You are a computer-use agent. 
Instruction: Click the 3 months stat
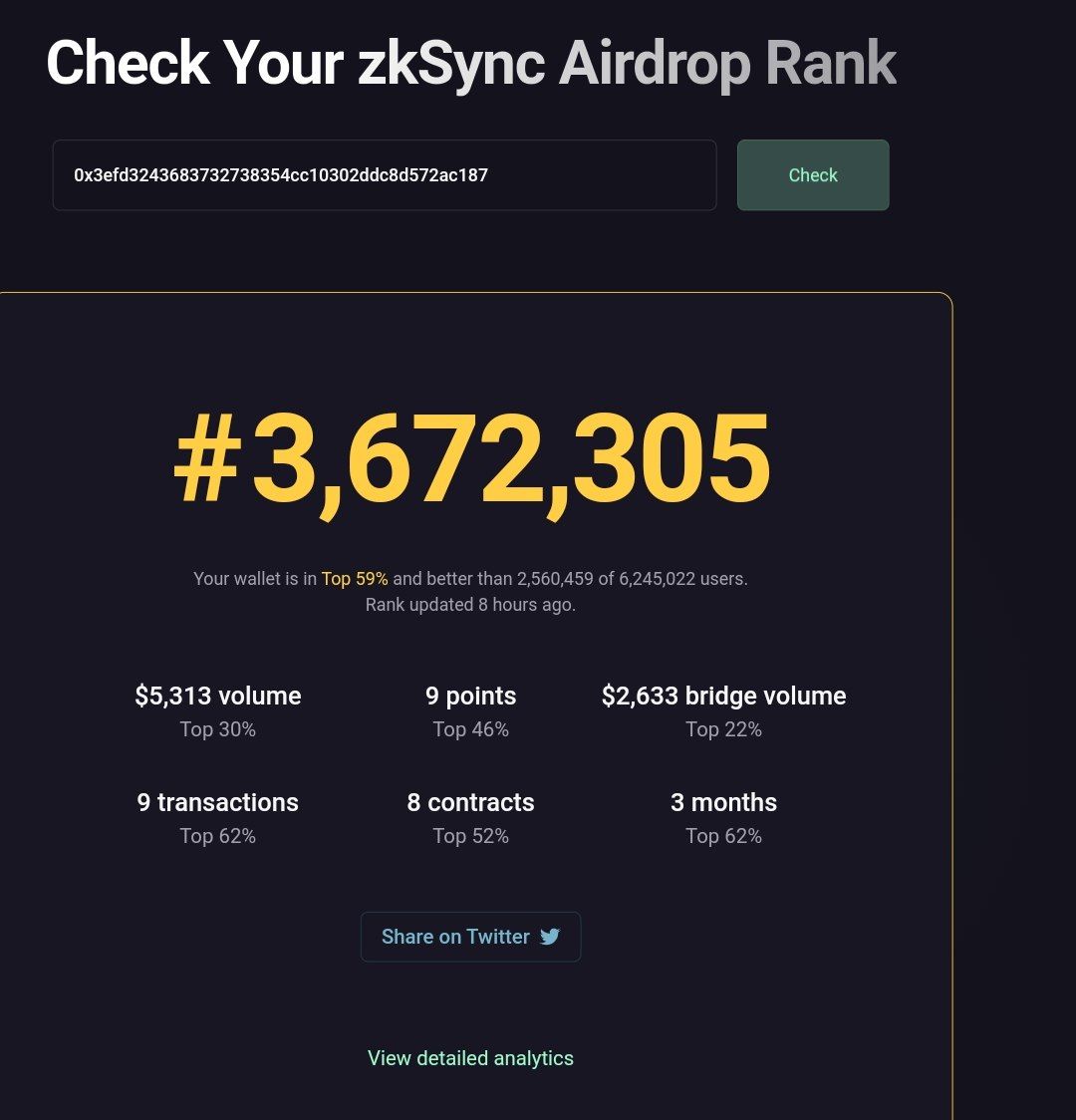point(723,802)
